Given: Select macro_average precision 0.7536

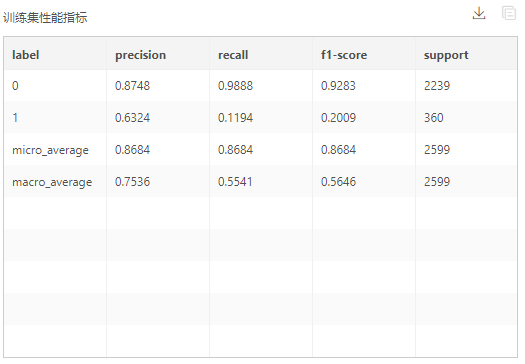Looking at the screenshot, I should click(133, 182).
